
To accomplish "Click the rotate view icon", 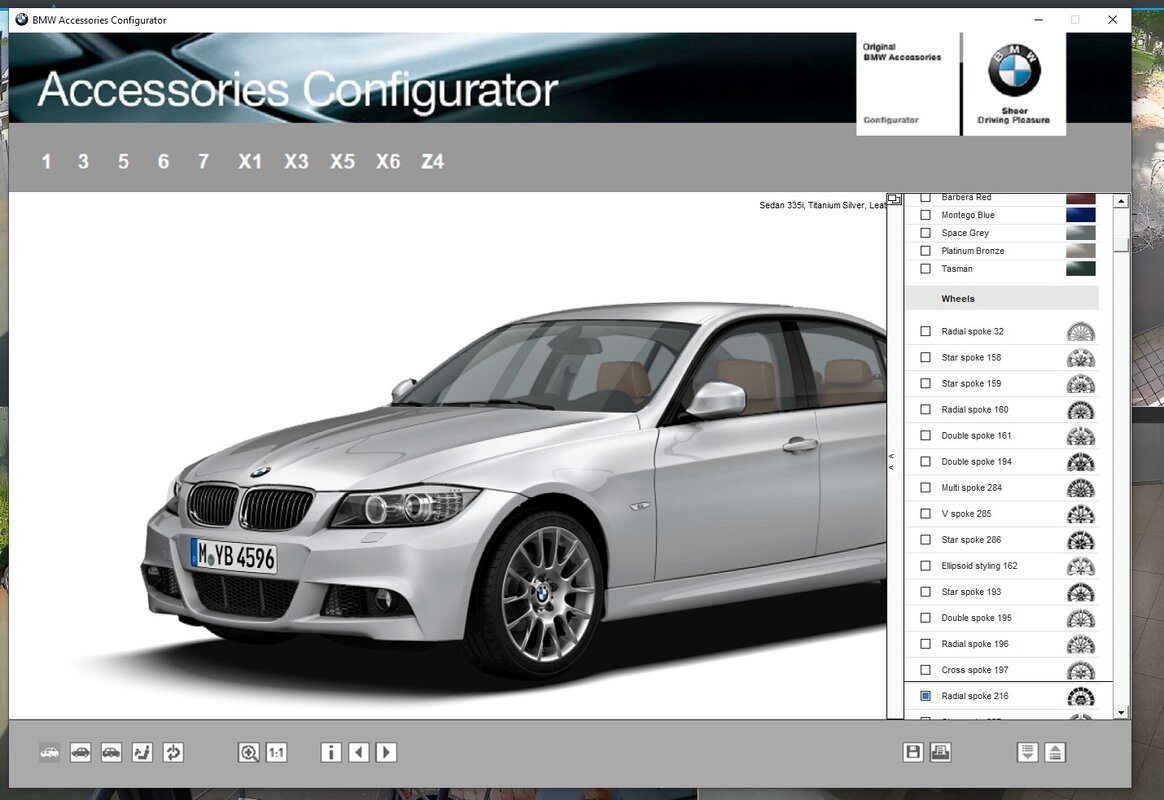I will pyautogui.click(x=173, y=753).
